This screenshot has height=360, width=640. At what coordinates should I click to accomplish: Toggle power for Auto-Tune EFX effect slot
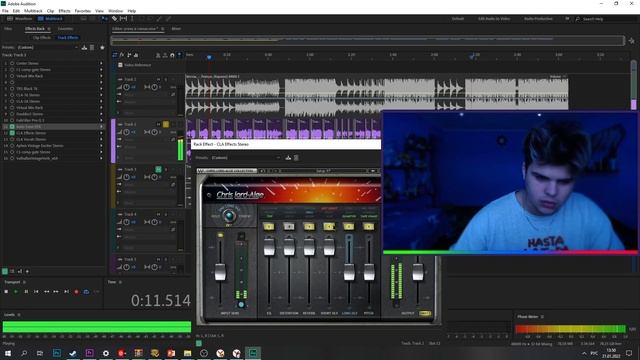tap(12, 127)
